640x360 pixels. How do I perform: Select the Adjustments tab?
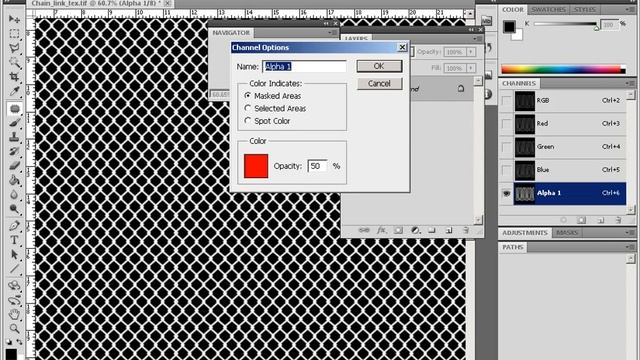(x=525, y=233)
